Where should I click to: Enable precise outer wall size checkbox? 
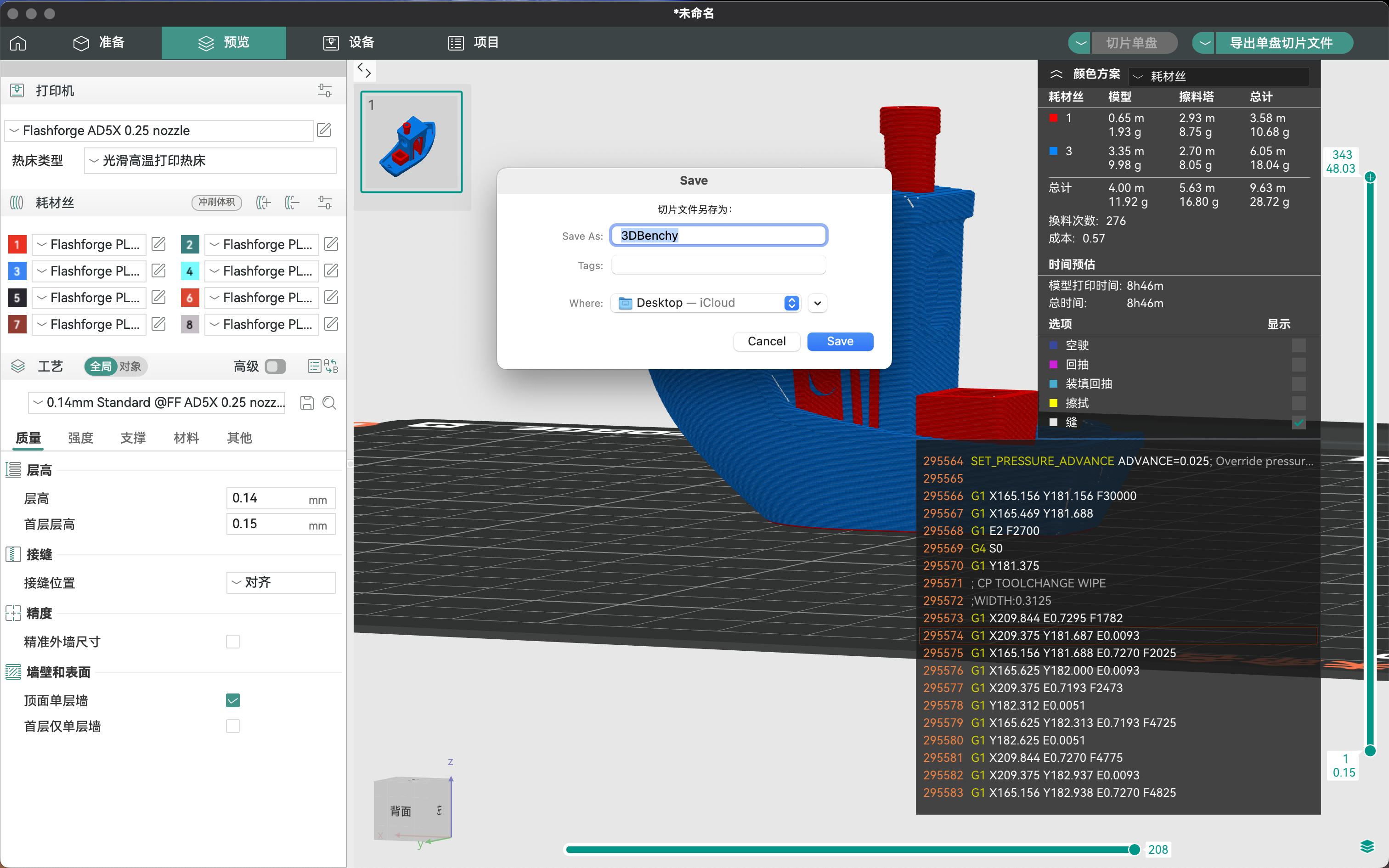[232, 641]
